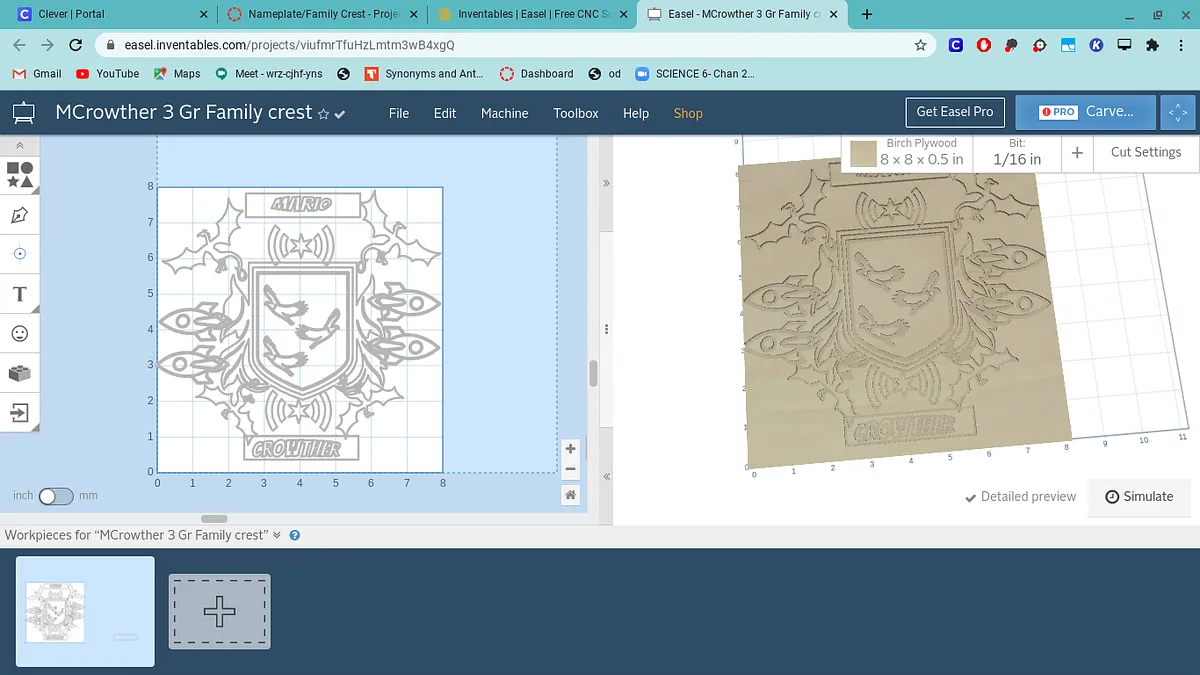The image size is (1200, 675).
Task: Open the File menu
Action: point(399,114)
